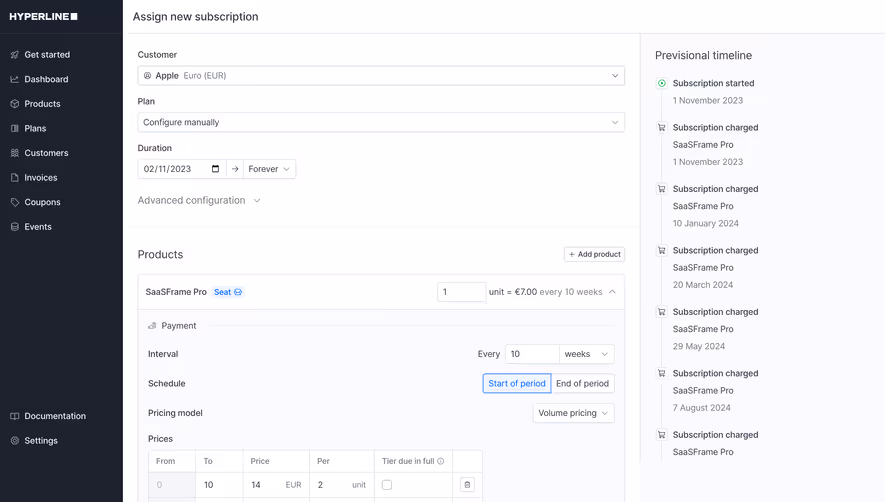The width and height of the screenshot is (885, 502).
Task: Open the Plan dropdown Configure manually
Action: pos(381,123)
